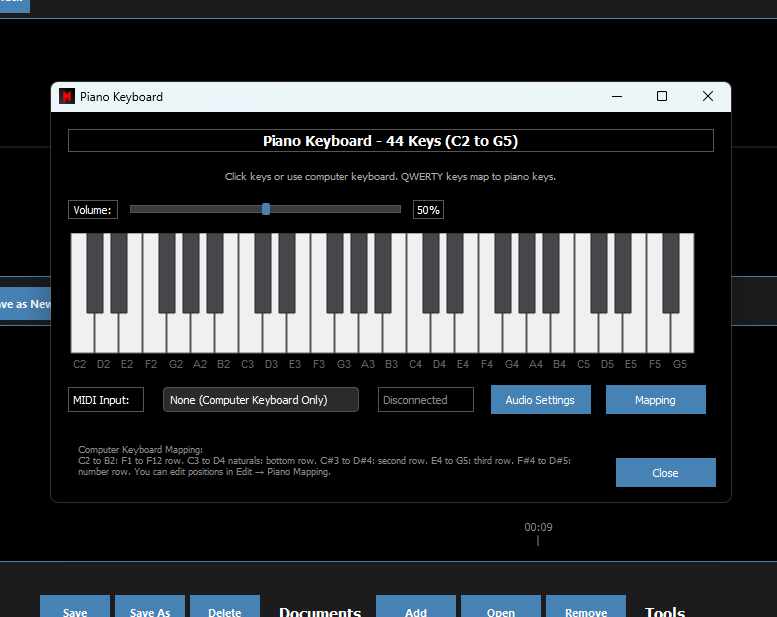The image size is (777, 617).
Task: Open the Mapping editor button
Action: coord(655,400)
